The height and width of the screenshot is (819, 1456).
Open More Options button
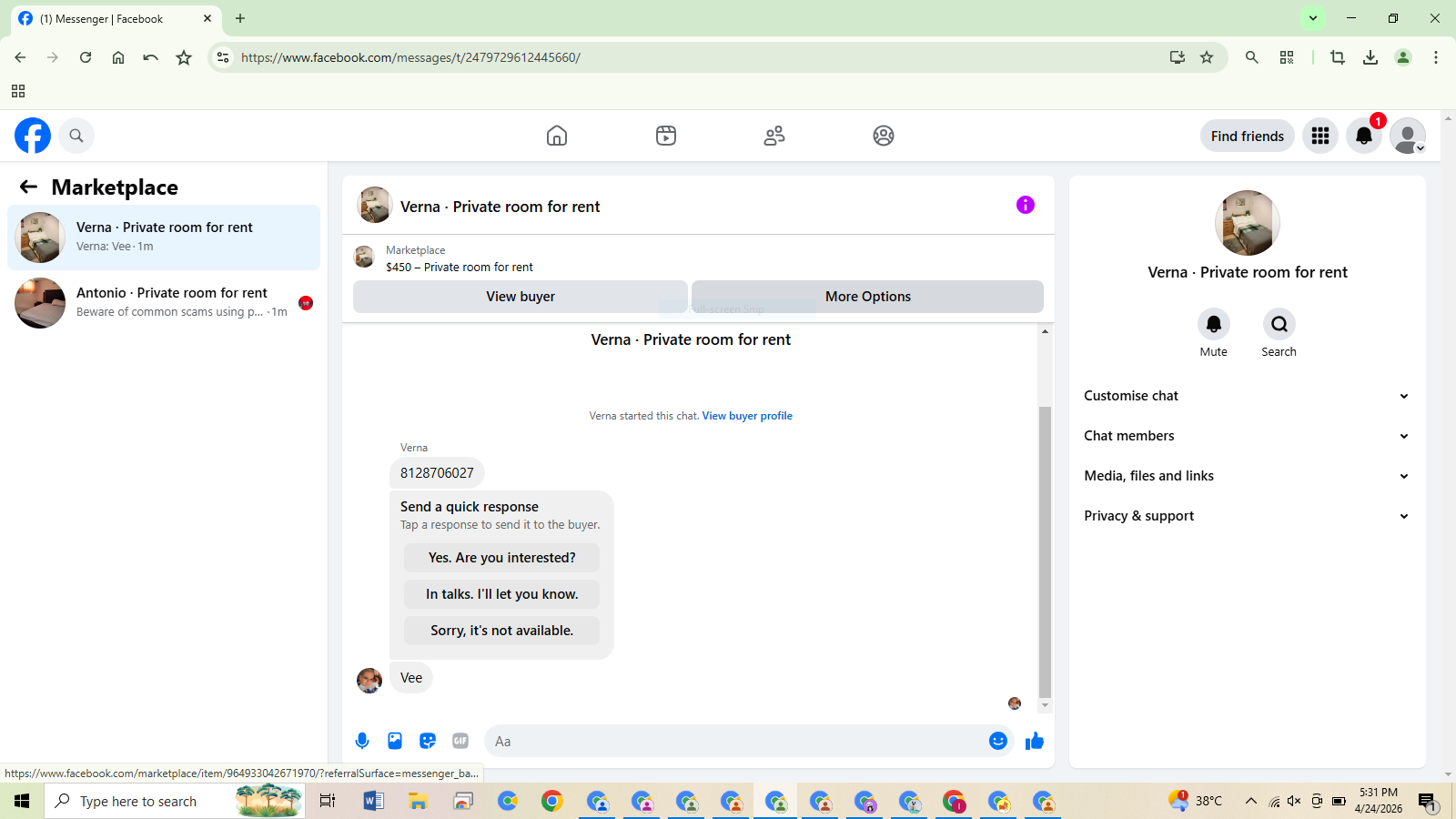point(868,297)
